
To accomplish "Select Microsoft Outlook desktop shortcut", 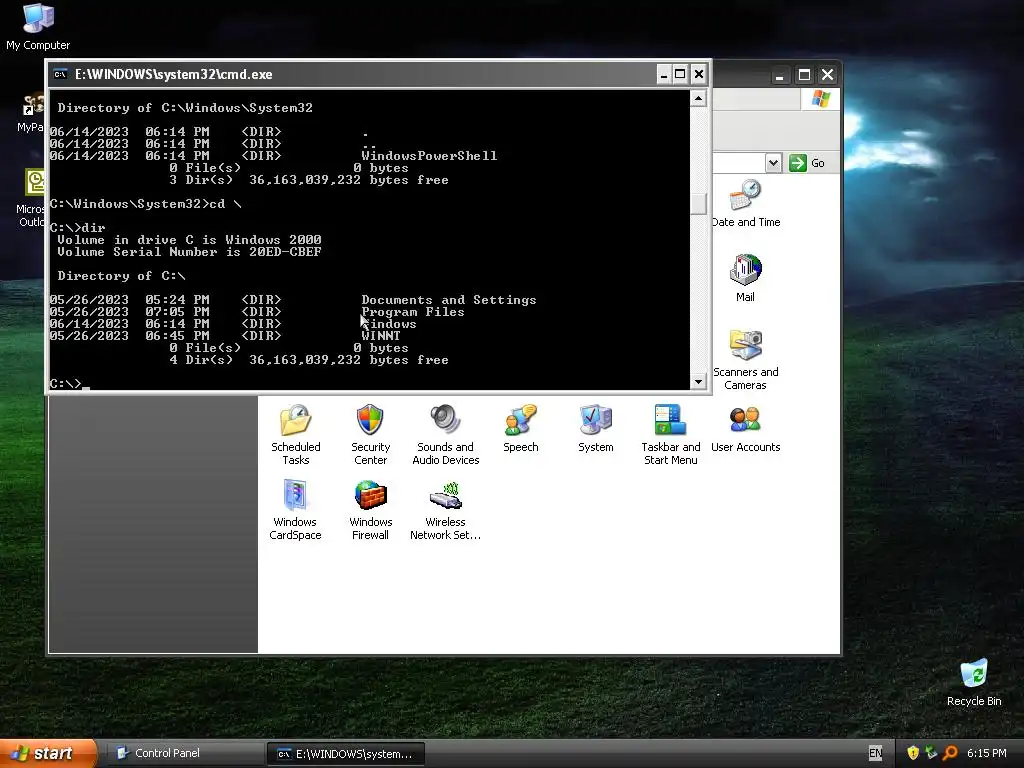I will pyautogui.click(x=31, y=197).
